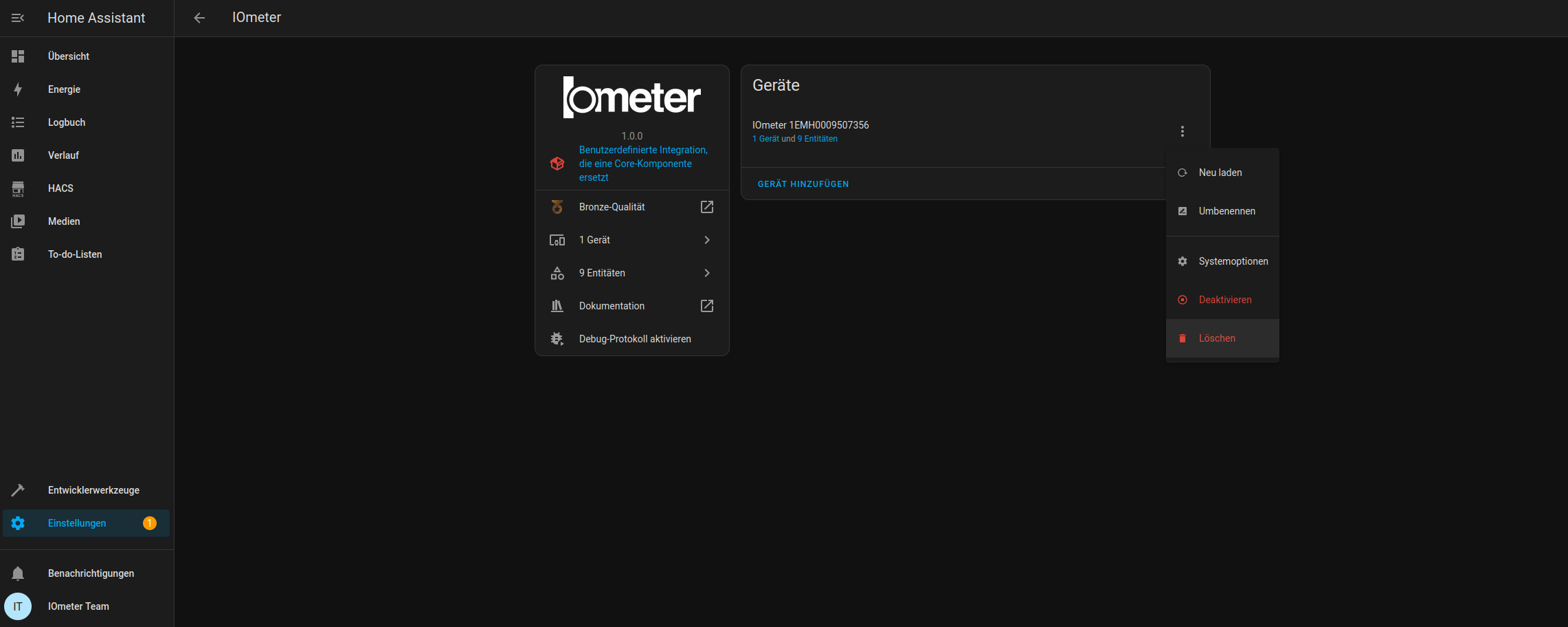Click the IOmeter 1EMH0009507356 entry name
Screen dimensions: 1568x627
810,125
